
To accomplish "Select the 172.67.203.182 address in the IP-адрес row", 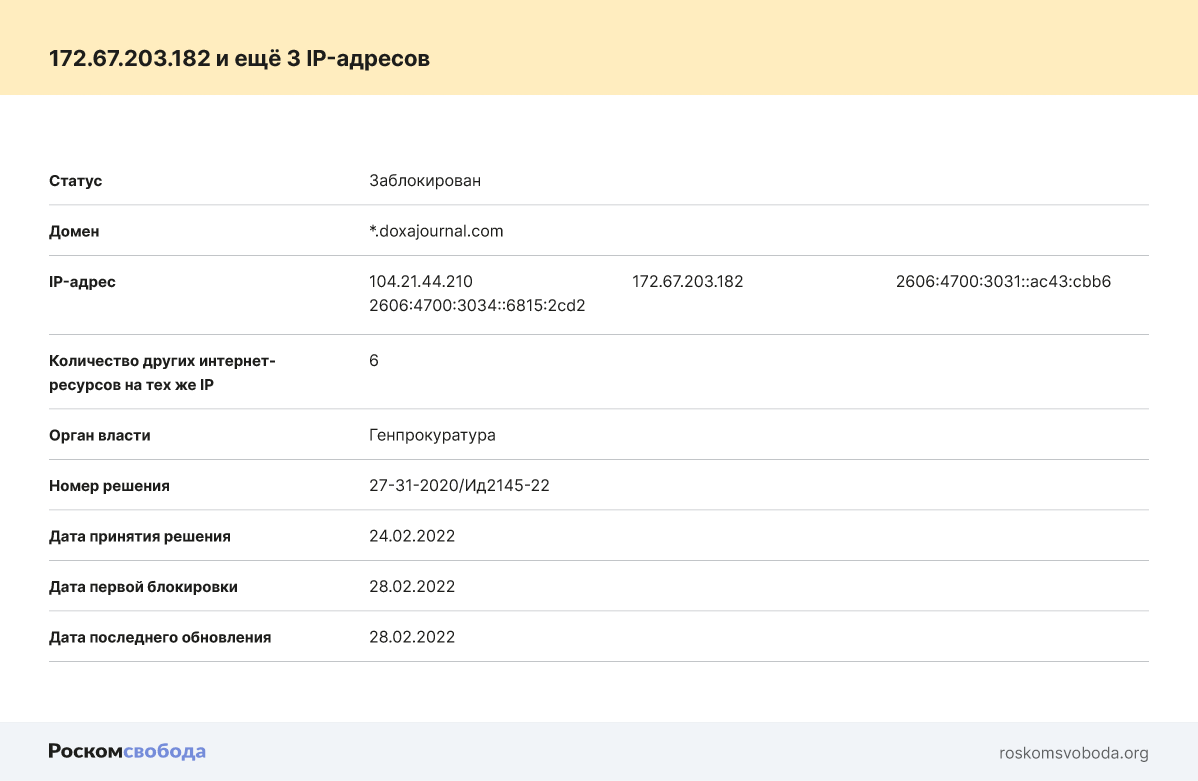I will (x=688, y=282).
